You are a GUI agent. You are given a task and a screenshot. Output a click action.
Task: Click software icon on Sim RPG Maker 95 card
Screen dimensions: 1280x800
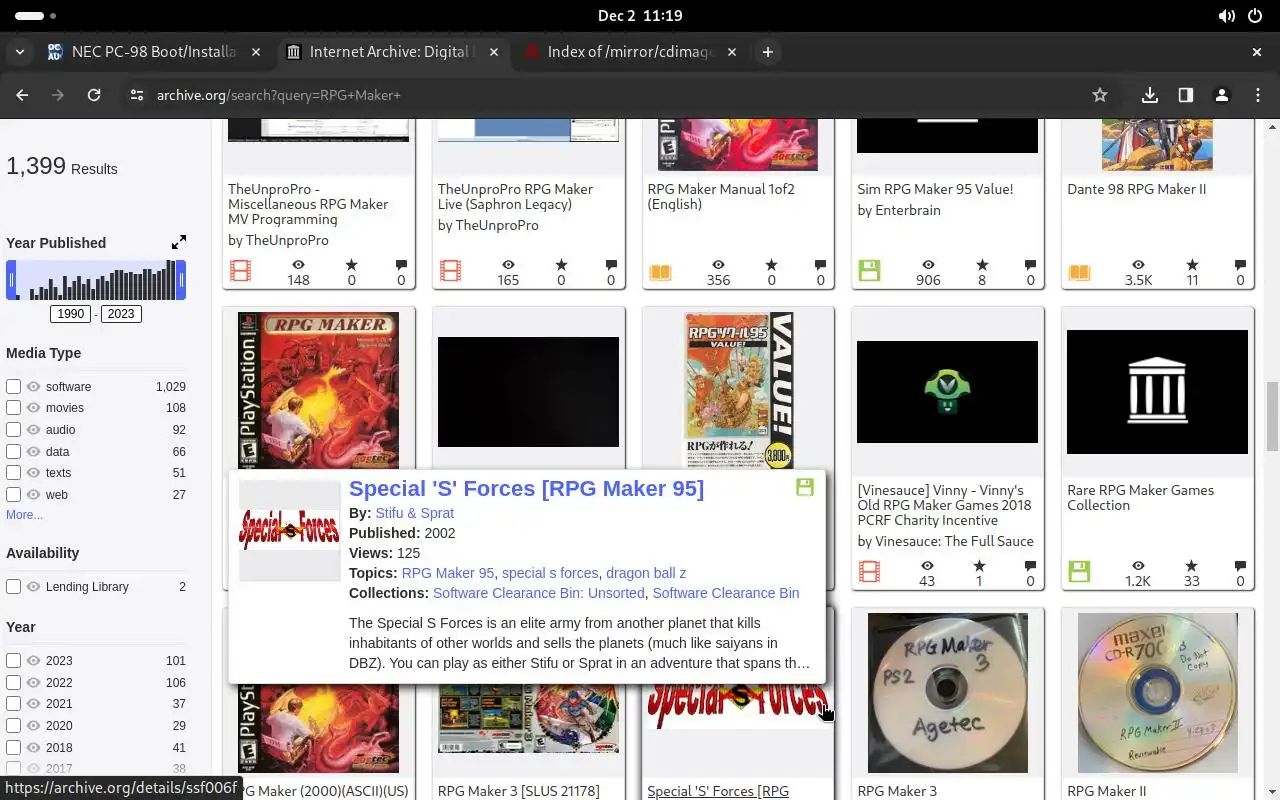pyautogui.click(x=869, y=271)
